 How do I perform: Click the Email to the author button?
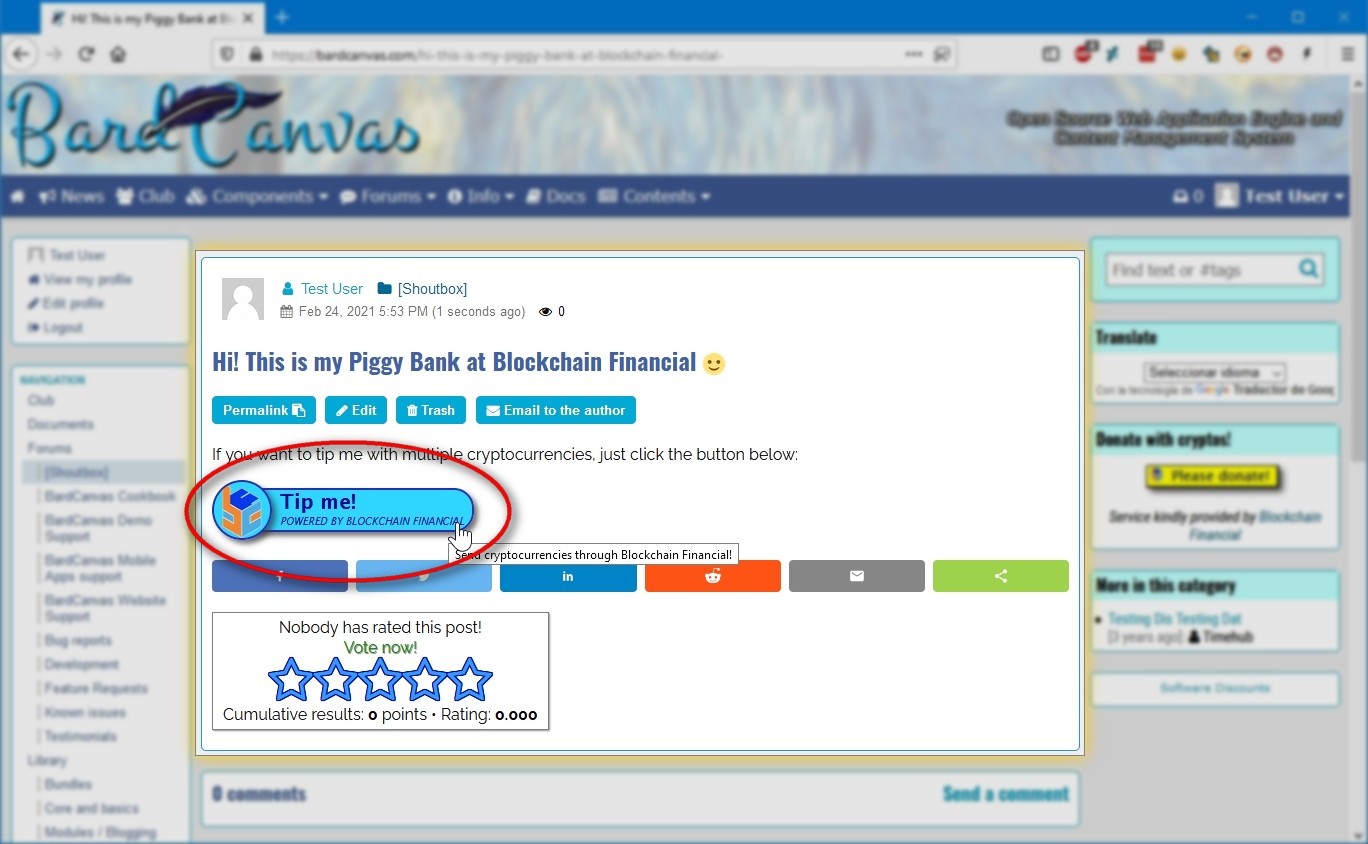coord(555,410)
